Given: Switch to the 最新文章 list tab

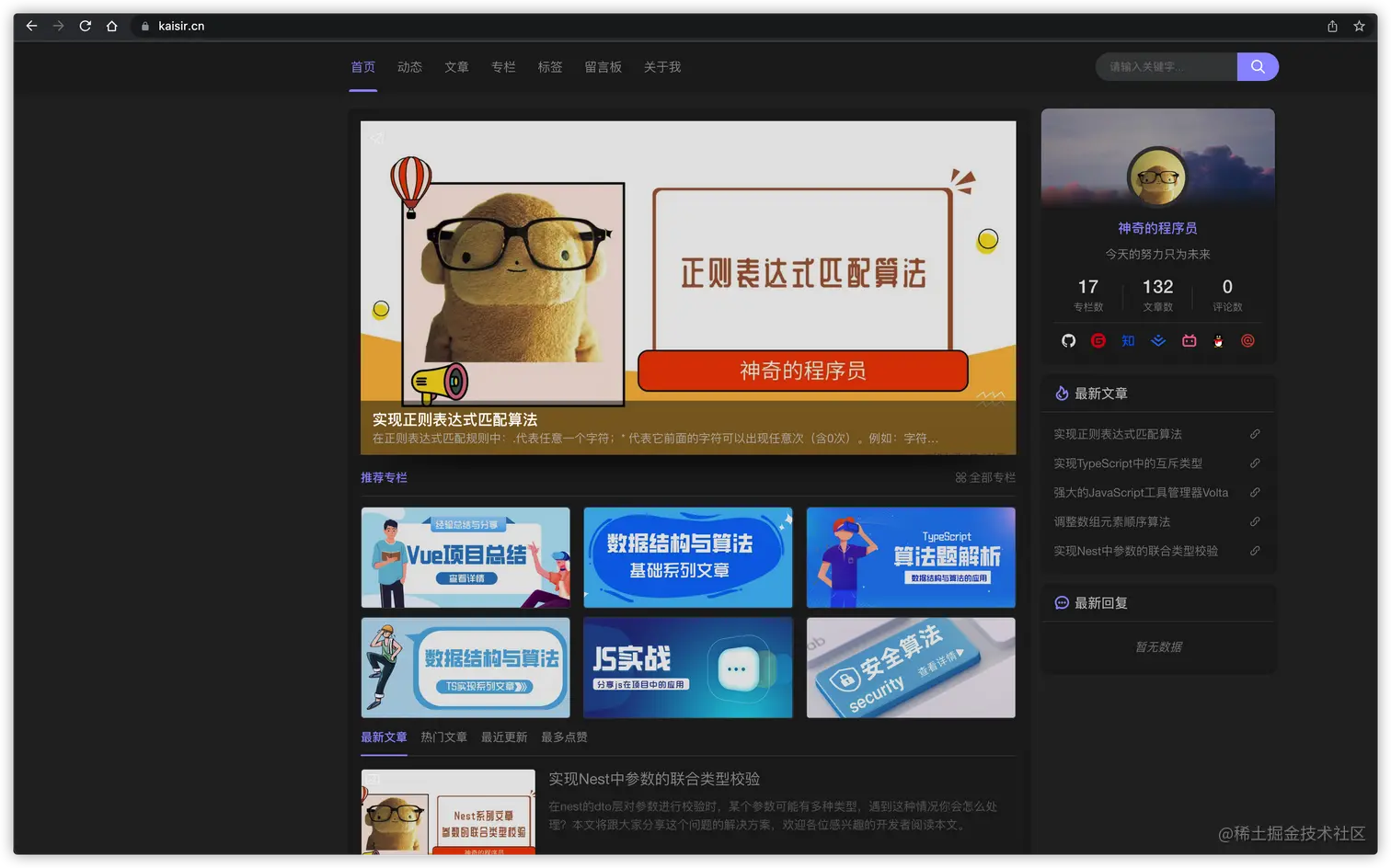Looking at the screenshot, I should (x=384, y=737).
